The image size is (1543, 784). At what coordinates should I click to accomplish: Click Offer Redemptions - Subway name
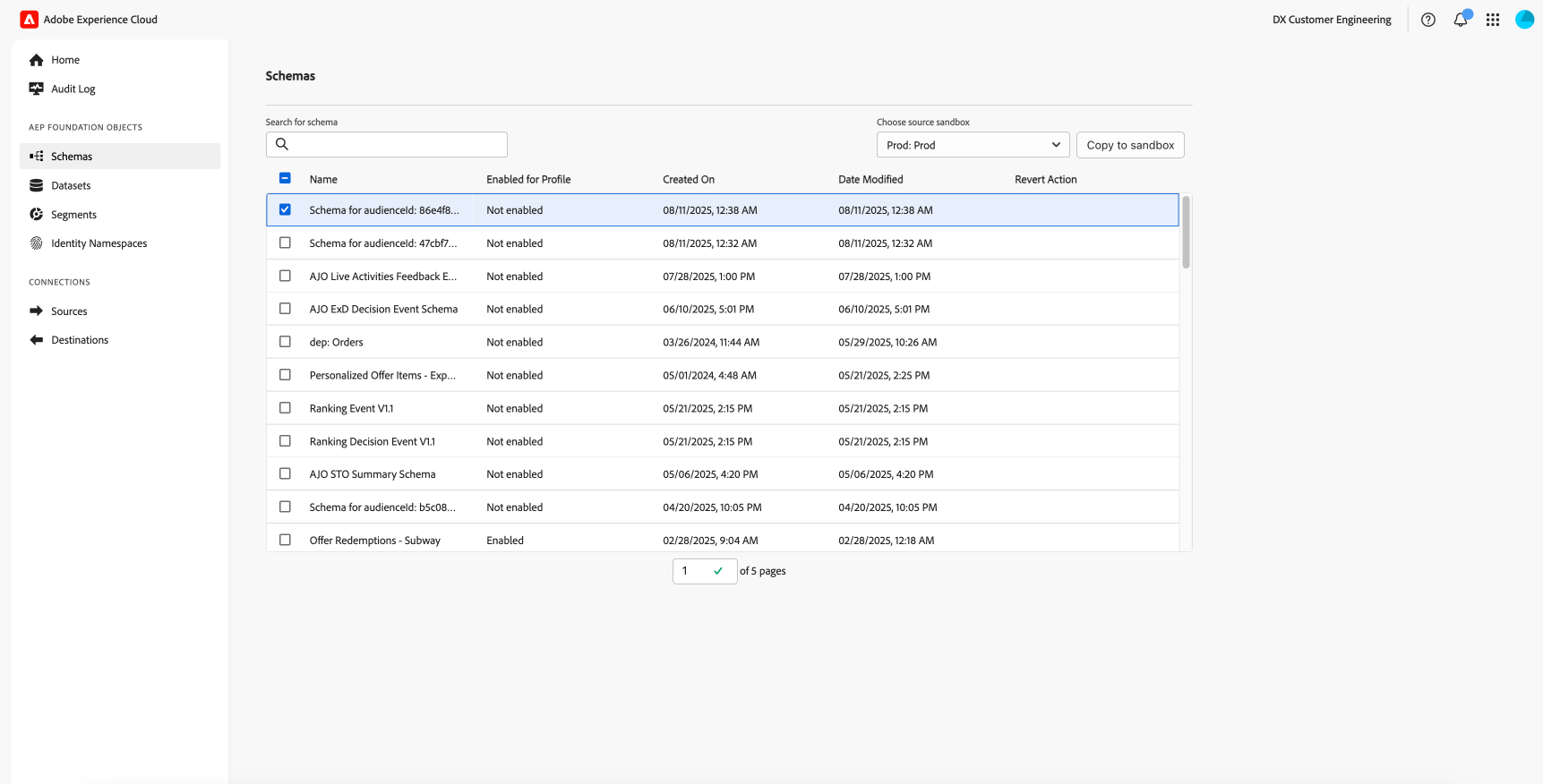click(x=375, y=541)
